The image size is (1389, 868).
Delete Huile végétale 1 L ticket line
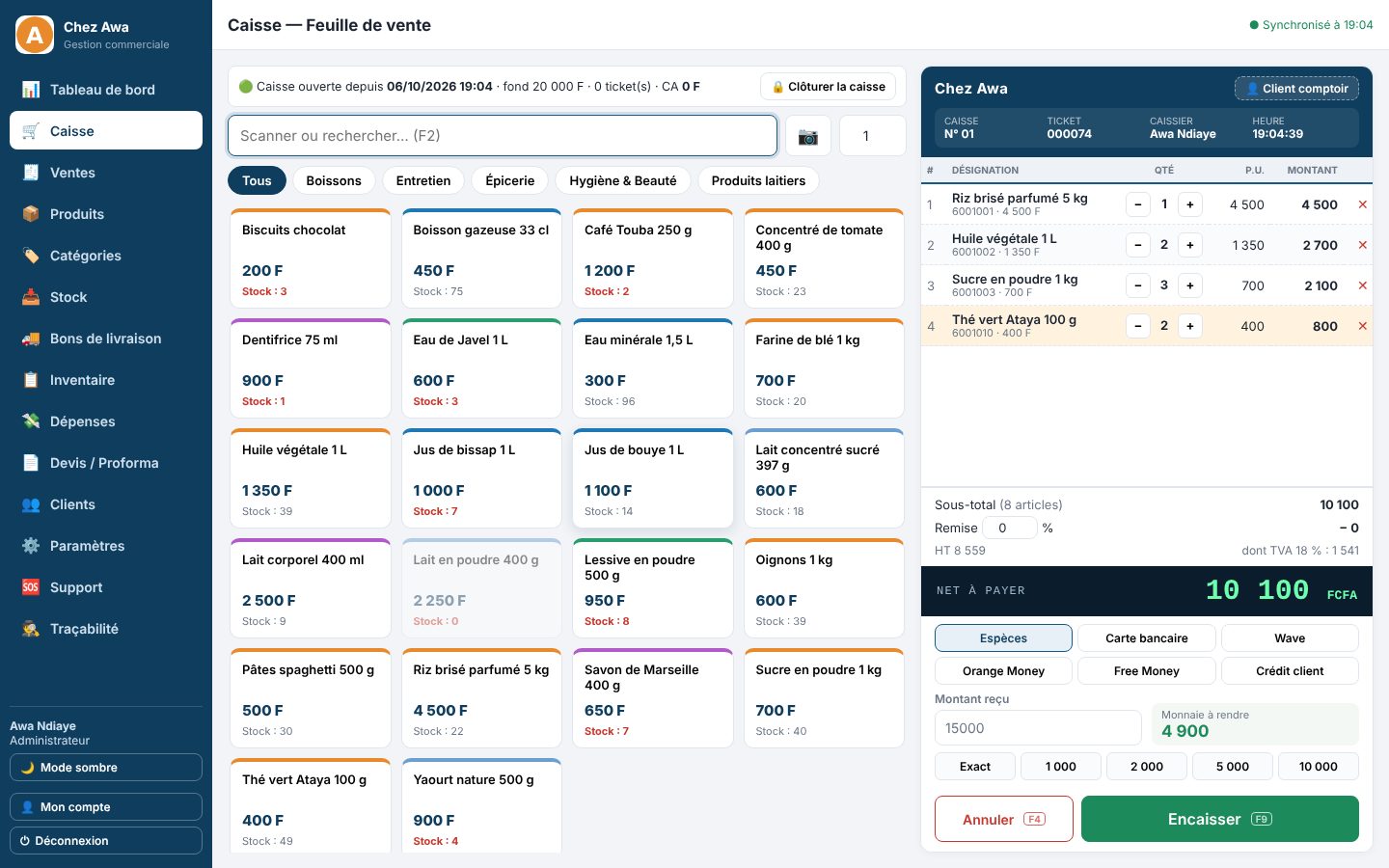pos(1362,245)
